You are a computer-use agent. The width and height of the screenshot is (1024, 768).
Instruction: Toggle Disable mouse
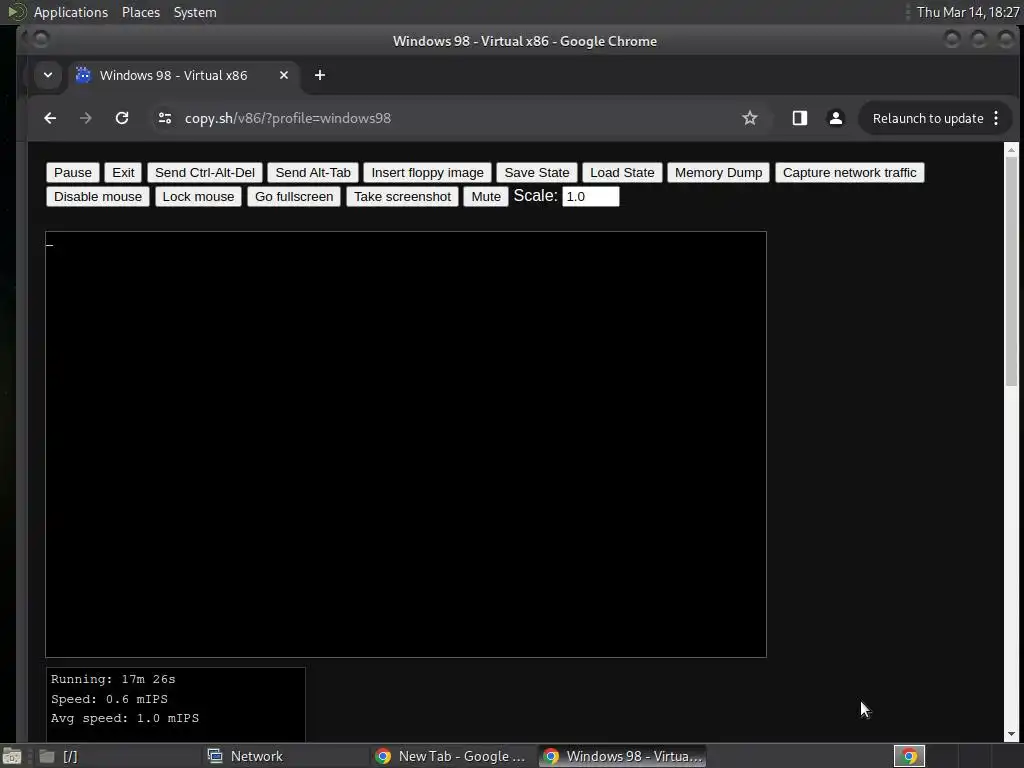(x=98, y=197)
